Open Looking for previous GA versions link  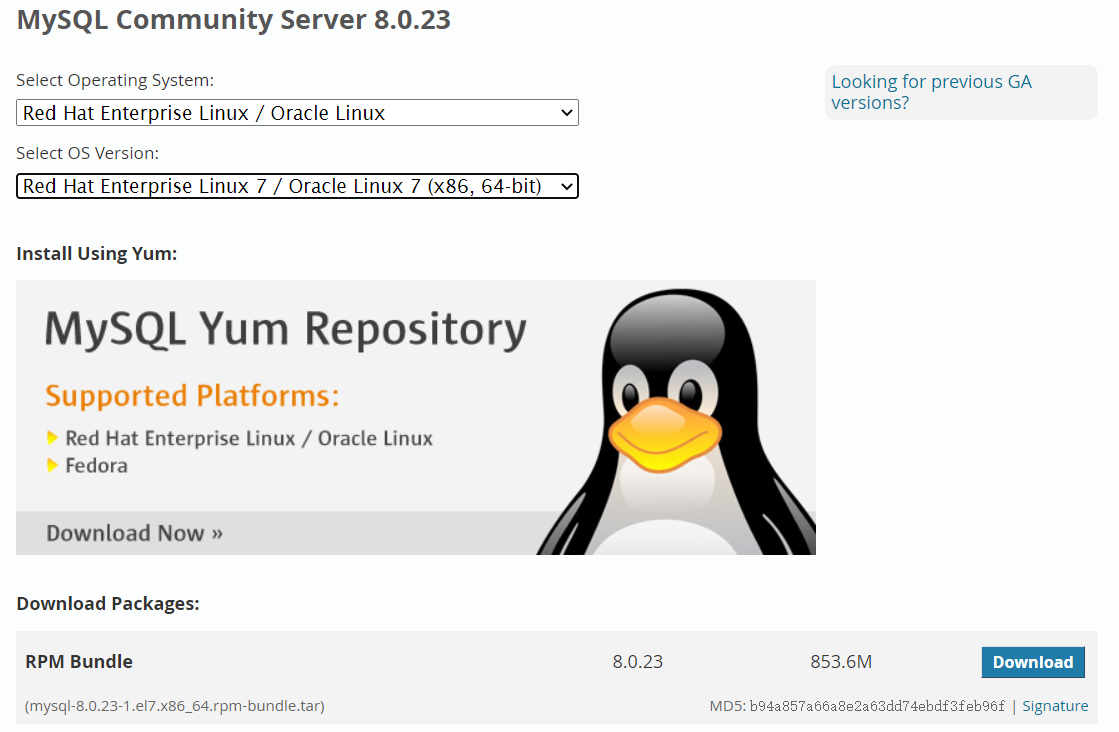pos(931,92)
